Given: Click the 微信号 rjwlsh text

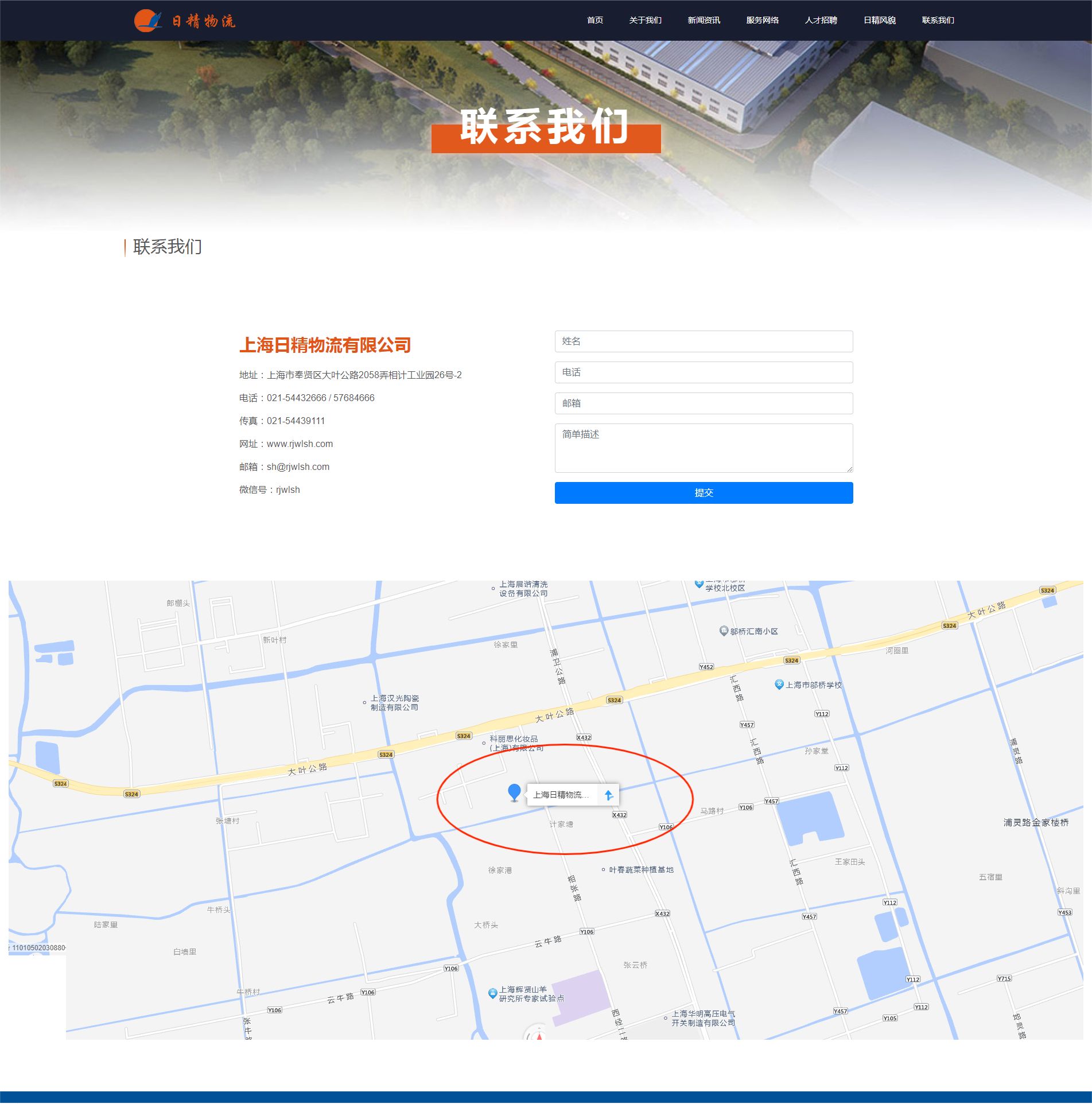Looking at the screenshot, I should (269, 489).
